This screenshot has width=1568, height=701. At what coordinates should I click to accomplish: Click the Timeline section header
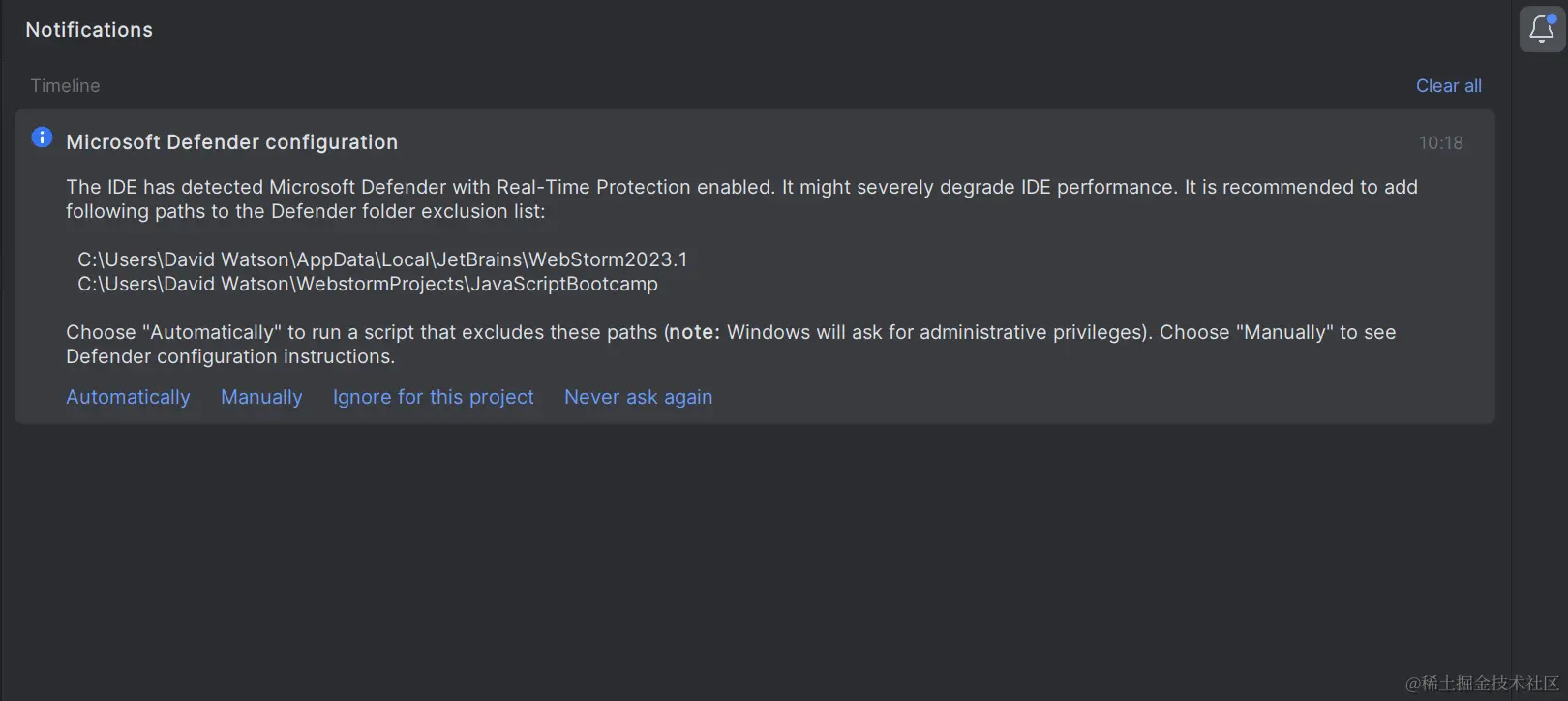pyautogui.click(x=64, y=85)
